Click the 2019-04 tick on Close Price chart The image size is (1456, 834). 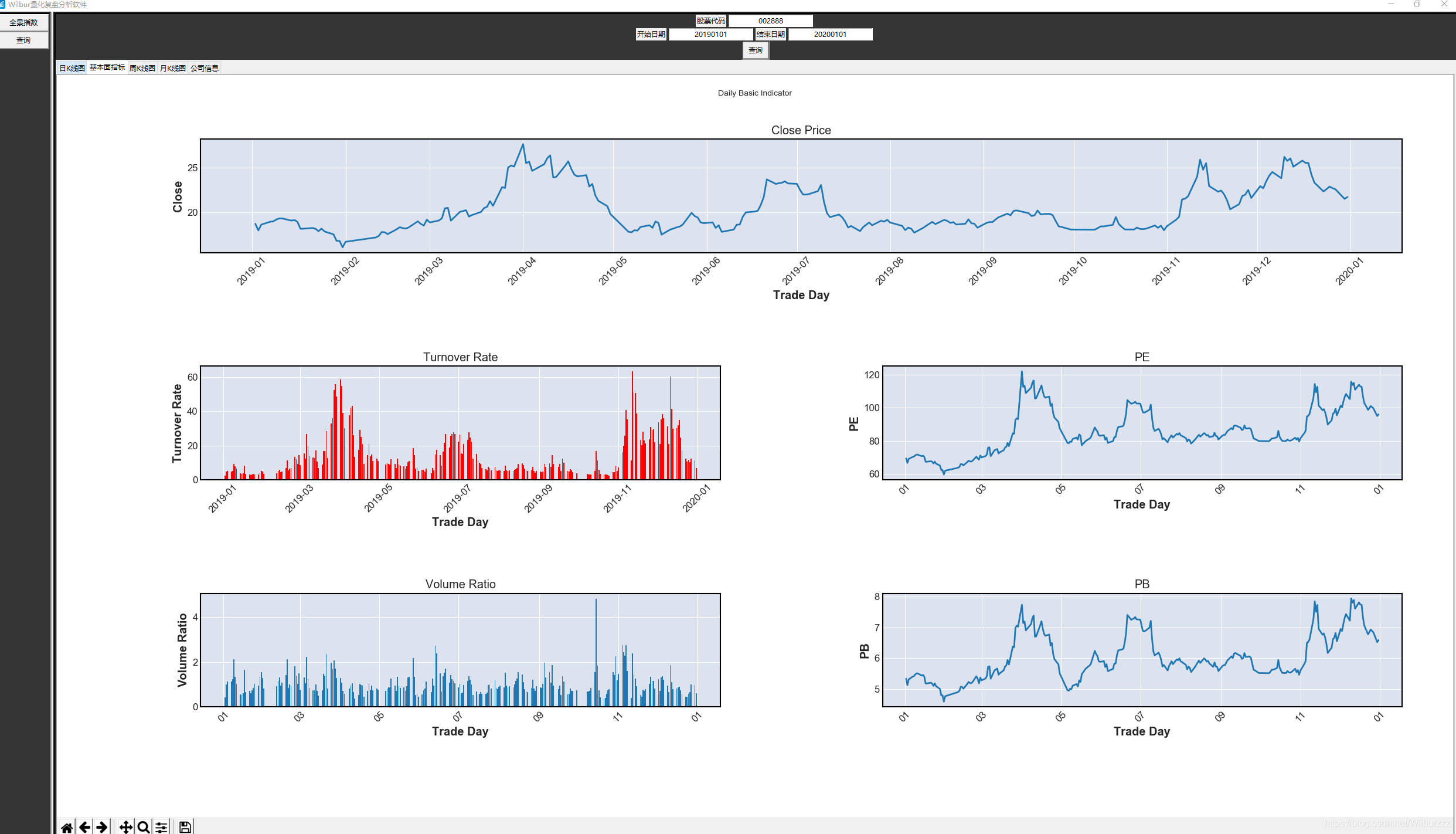tap(522, 271)
